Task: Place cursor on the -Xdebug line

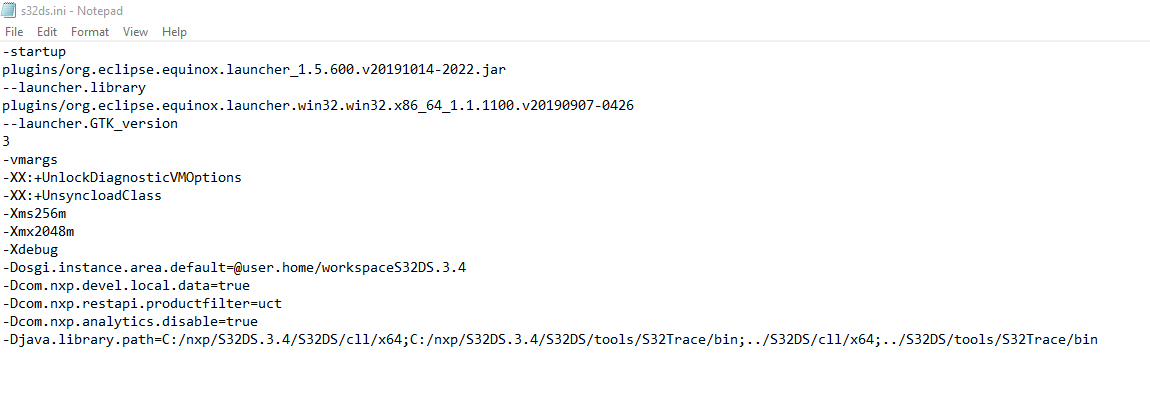Action: click(x=31, y=250)
